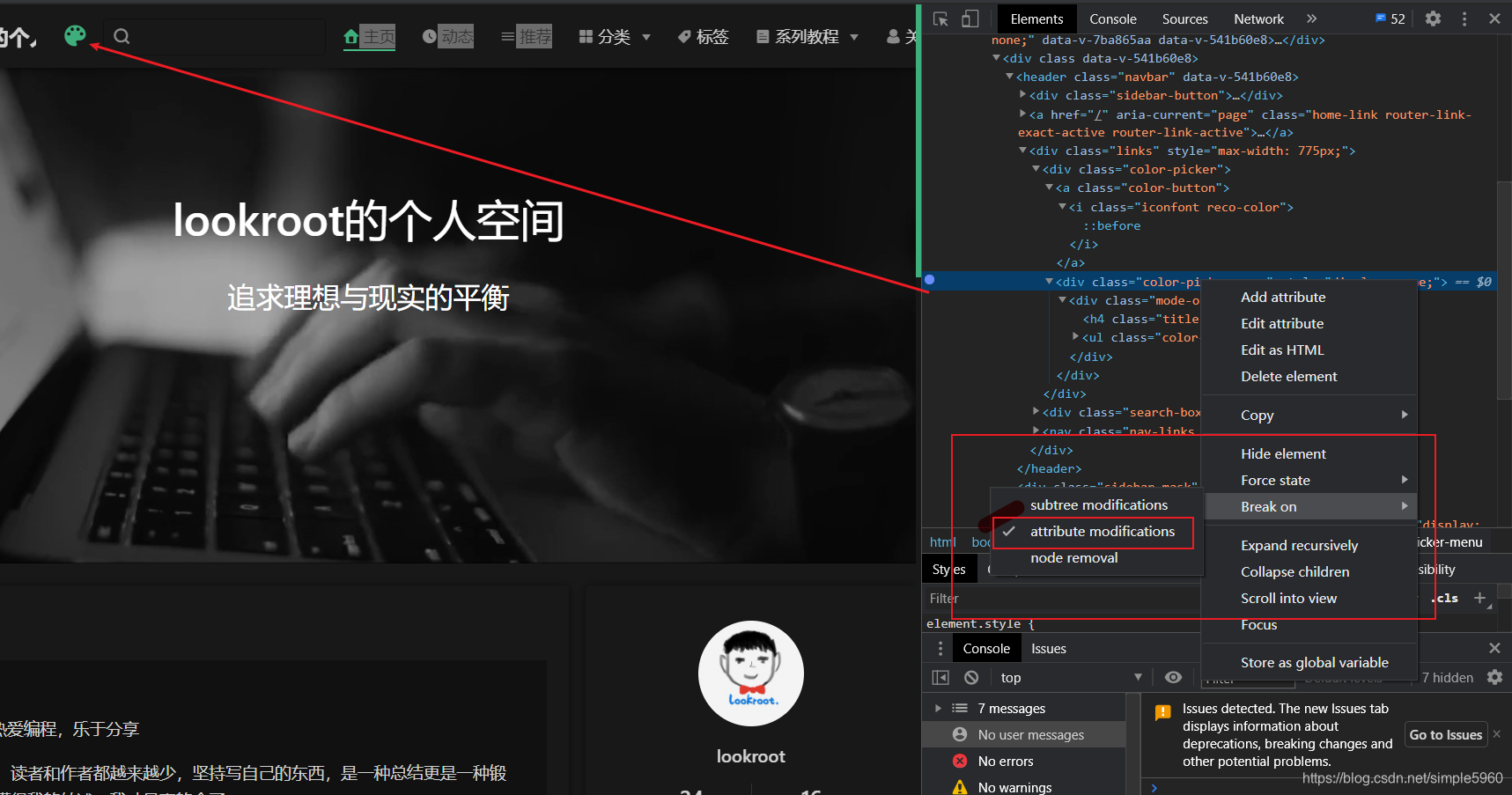Expand the search-box div node
The height and width of the screenshot is (795, 1512).
point(1036,411)
